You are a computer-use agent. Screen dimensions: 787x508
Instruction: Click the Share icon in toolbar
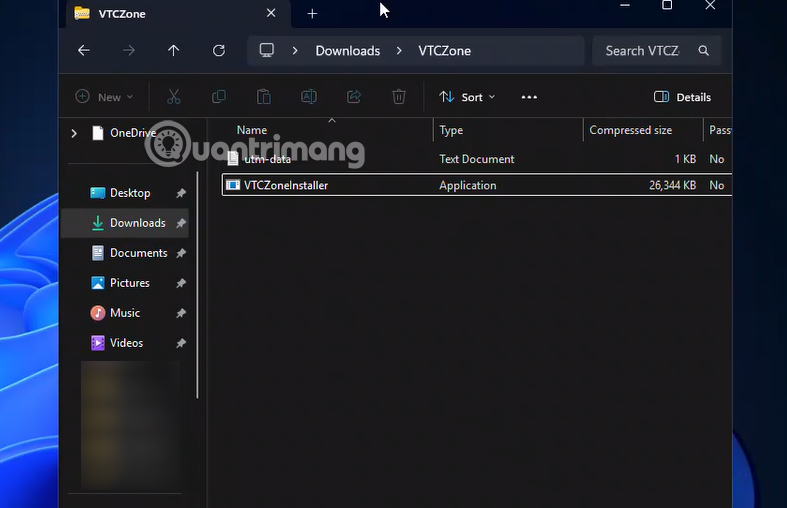pos(354,97)
